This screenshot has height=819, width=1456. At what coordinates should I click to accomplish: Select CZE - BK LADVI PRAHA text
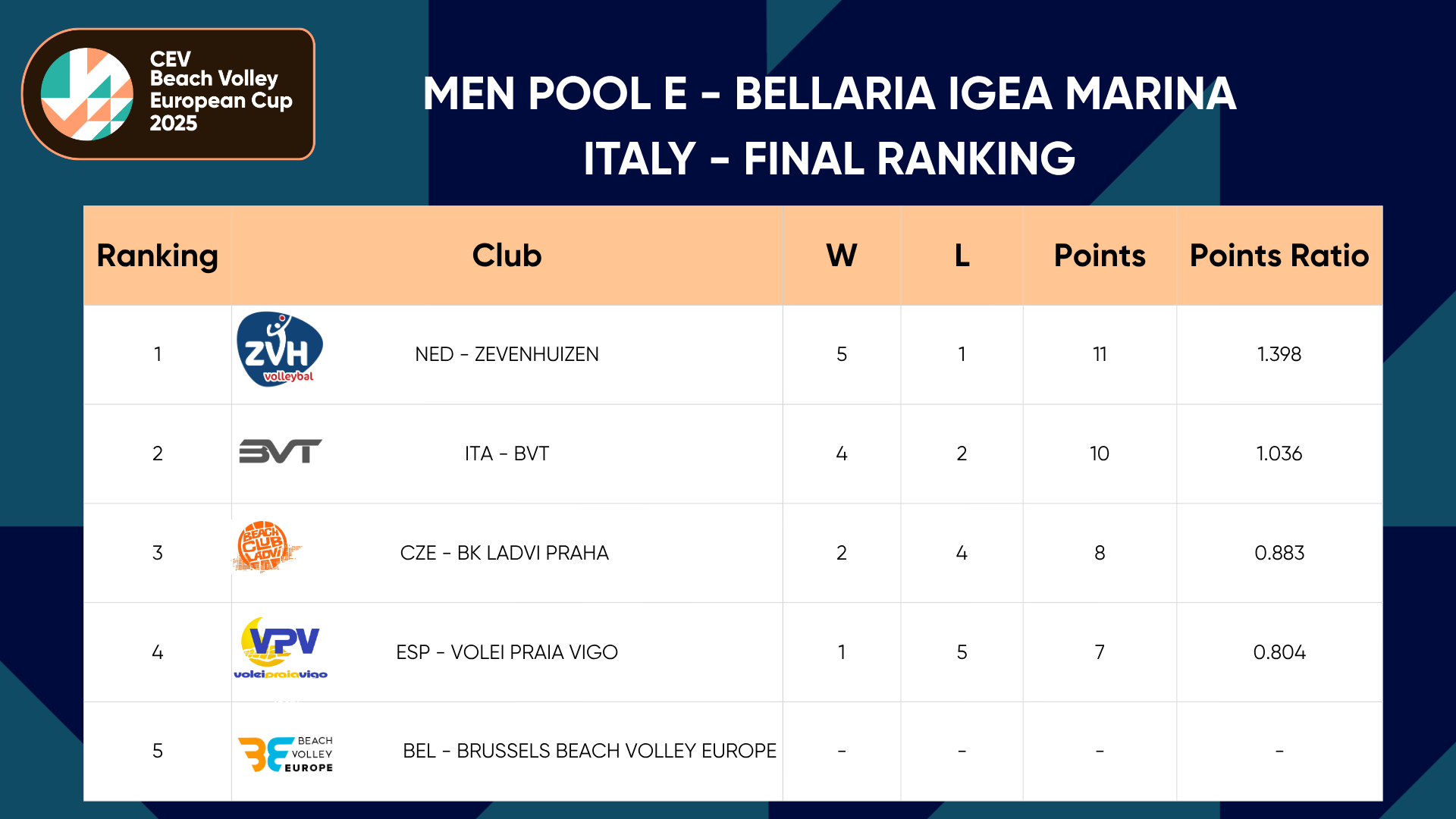click(504, 553)
